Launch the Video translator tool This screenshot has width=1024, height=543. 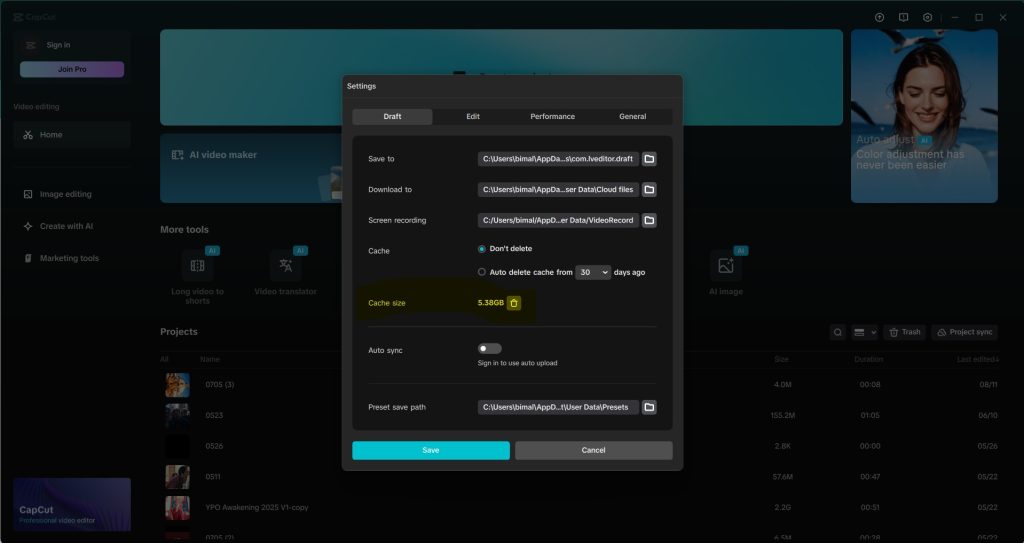285,267
